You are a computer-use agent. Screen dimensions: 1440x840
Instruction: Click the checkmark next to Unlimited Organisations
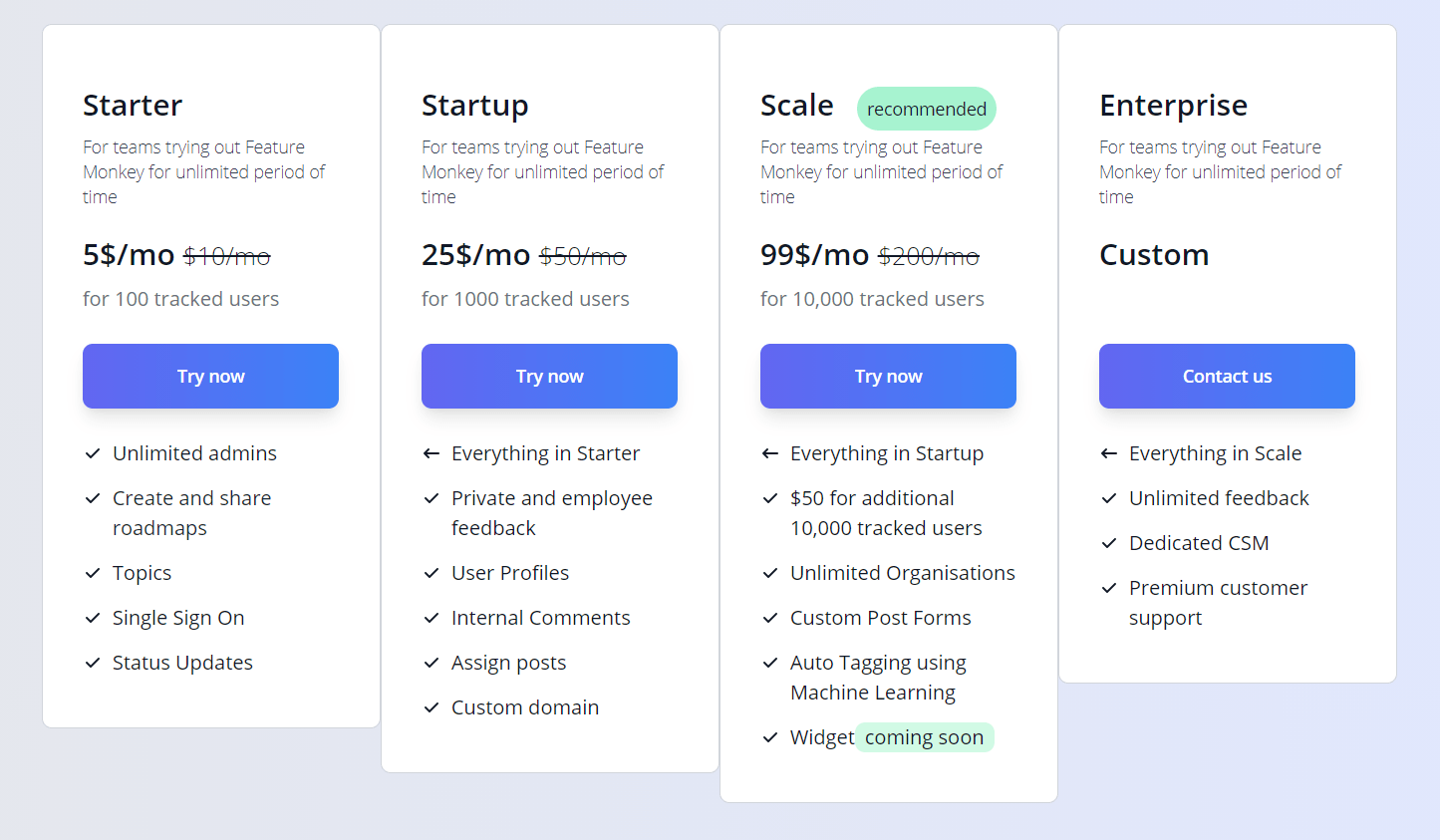[769, 573]
